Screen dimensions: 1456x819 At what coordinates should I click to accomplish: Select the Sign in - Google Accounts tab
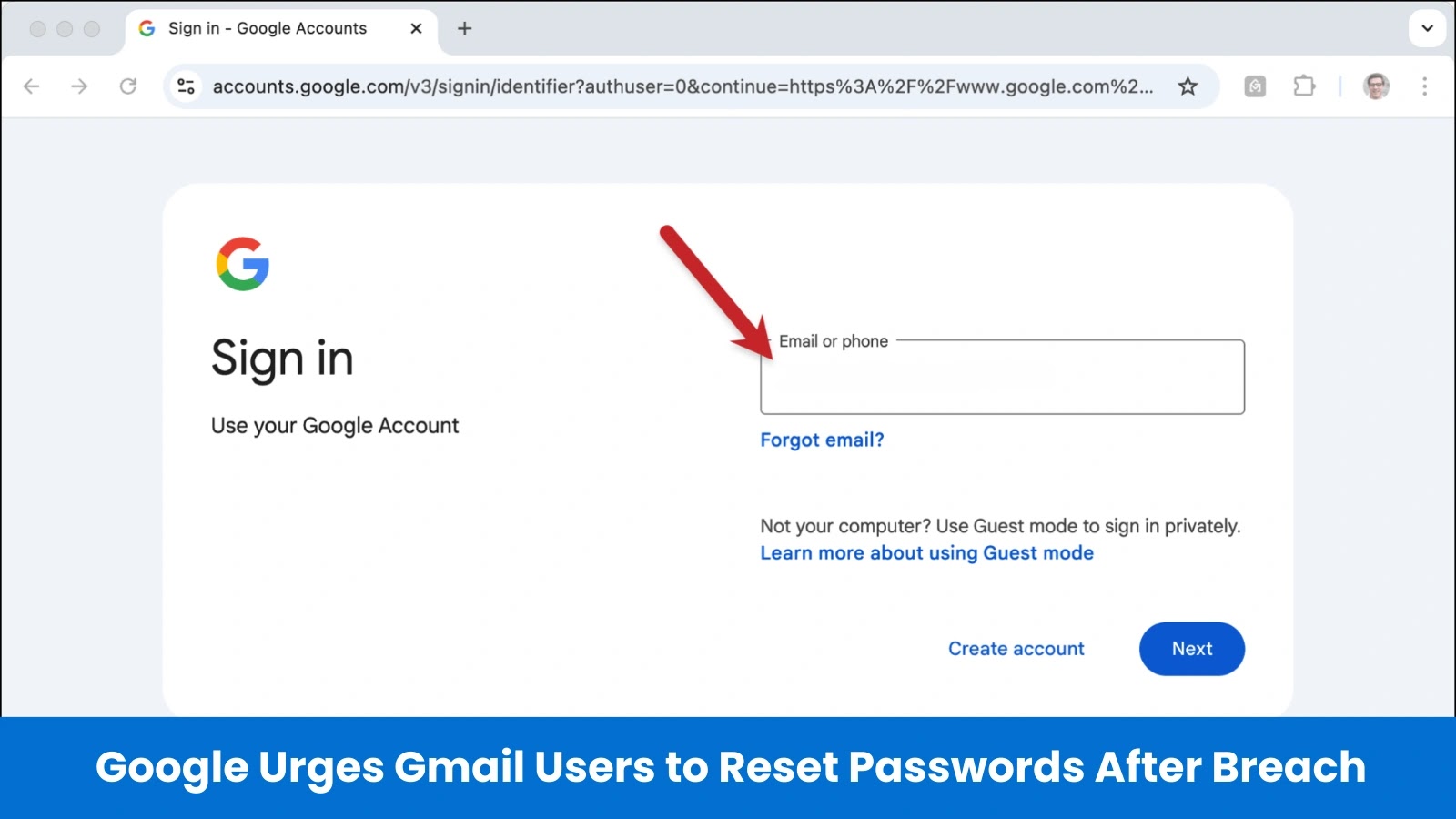pos(264,28)
